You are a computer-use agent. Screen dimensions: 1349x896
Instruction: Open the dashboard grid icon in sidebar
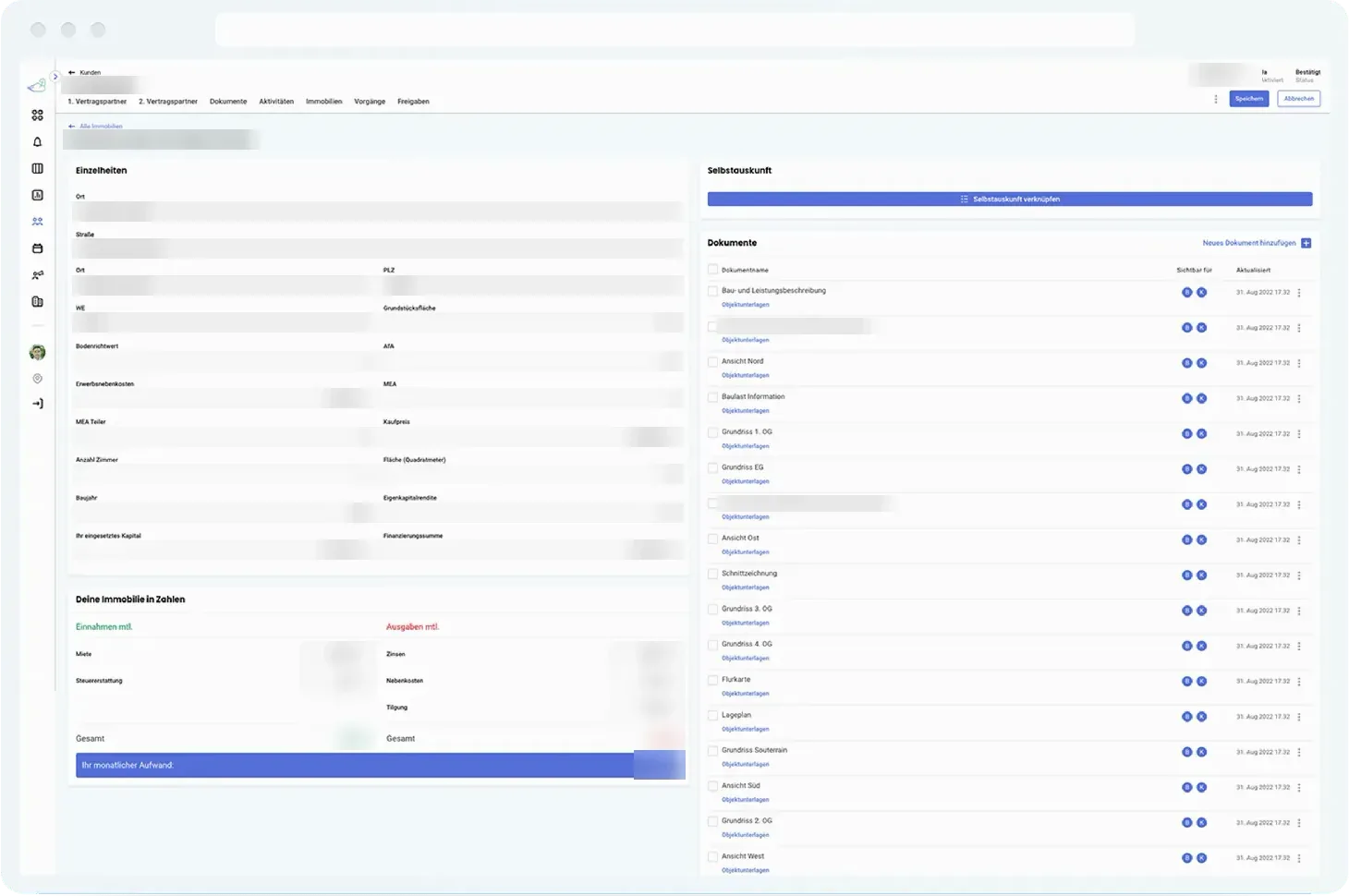[x=37, y=115]
